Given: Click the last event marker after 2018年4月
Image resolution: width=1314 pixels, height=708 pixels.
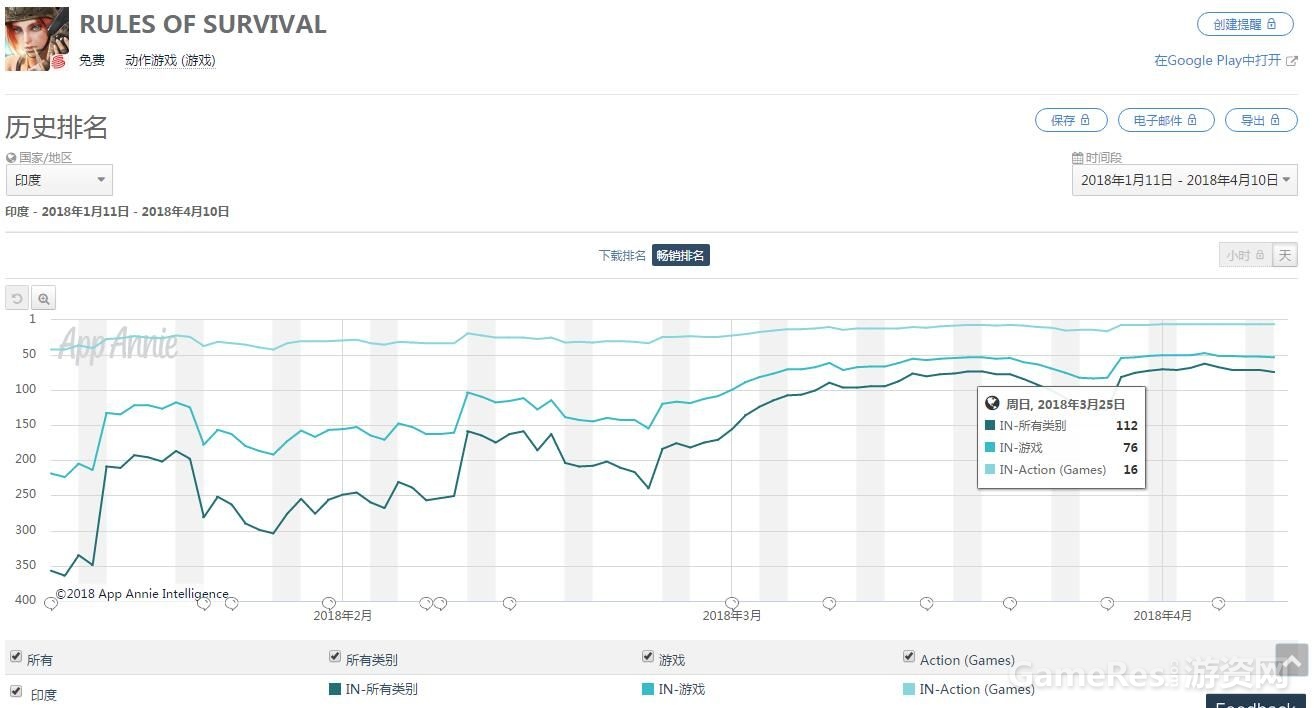Looking at the screenshot, I should [1218, 603].
